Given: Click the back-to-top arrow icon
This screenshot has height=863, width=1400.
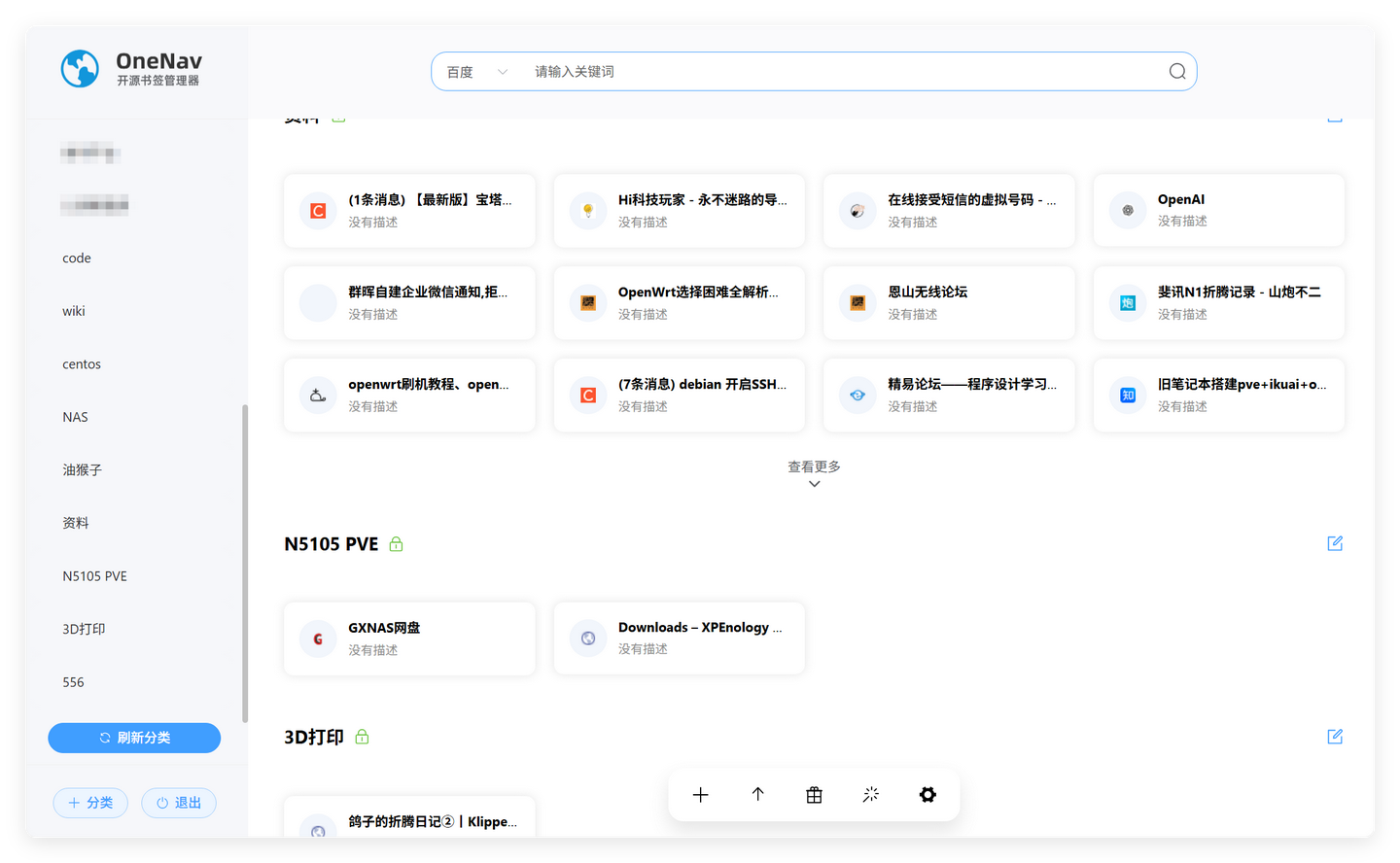Looking at the screenshot, I should (757, 794).
